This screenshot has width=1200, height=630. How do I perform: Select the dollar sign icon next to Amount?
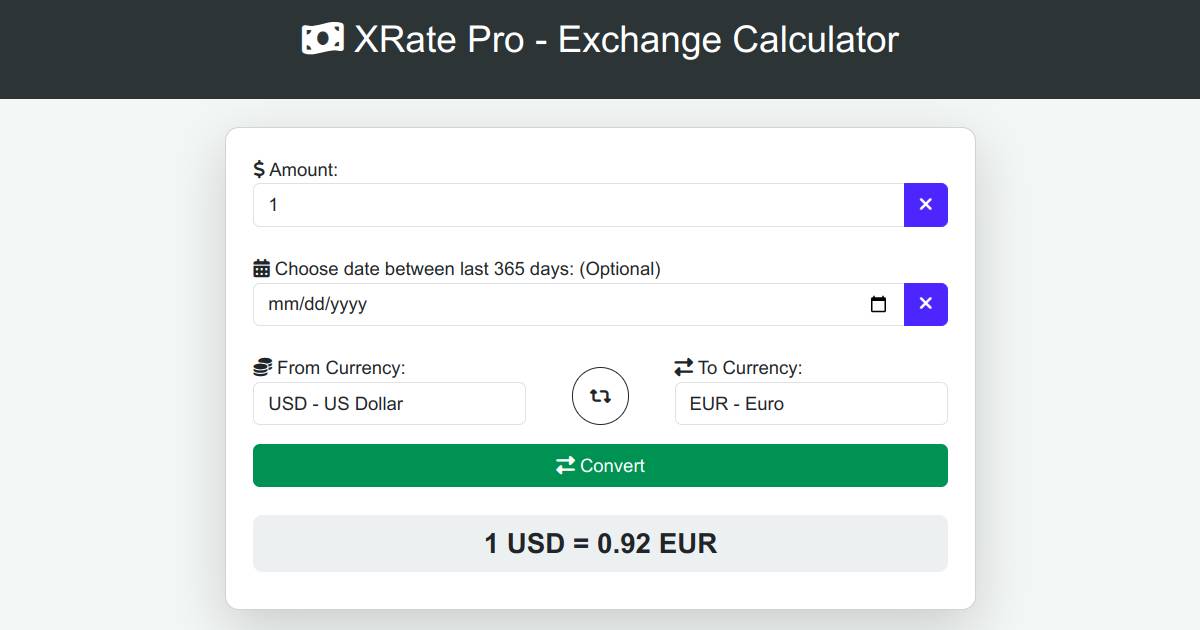click(x=259, y=169)
